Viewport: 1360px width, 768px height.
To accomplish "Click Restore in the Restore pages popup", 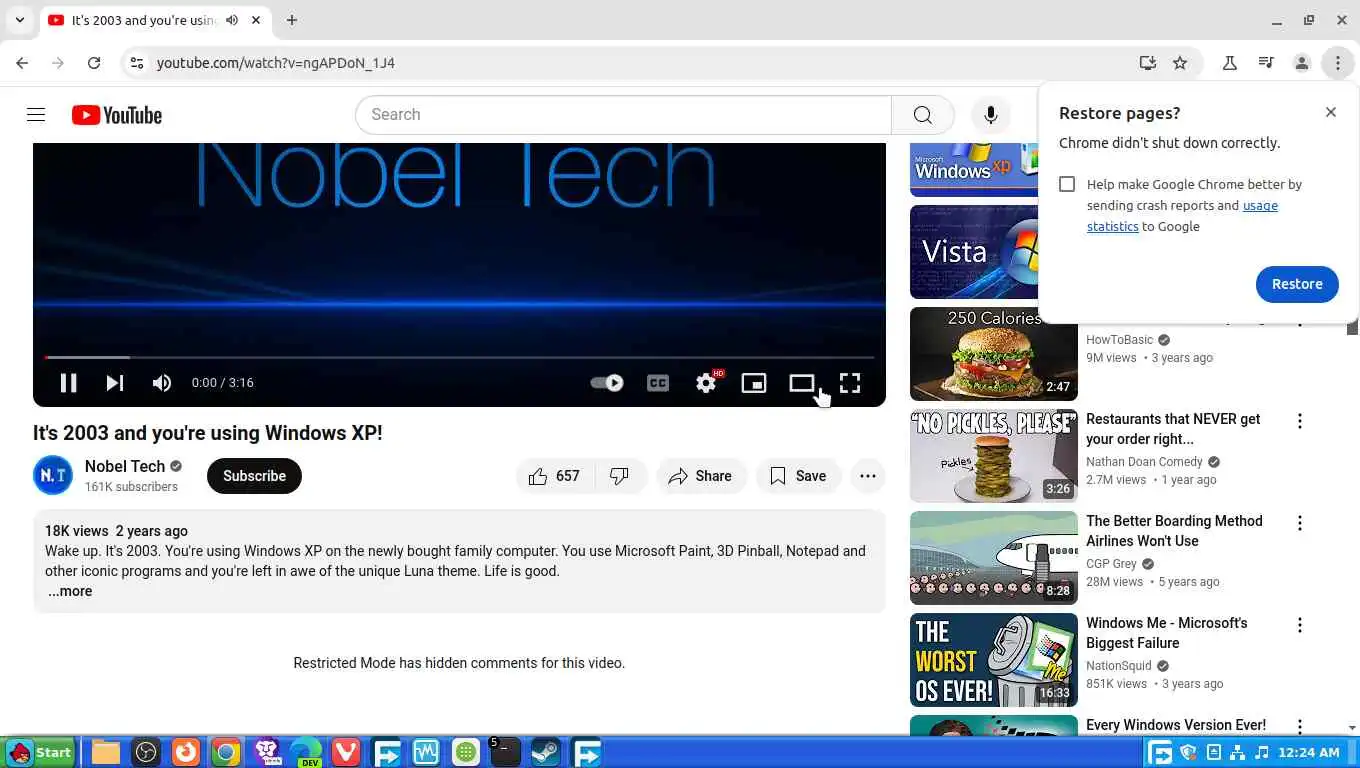I will 1297,284.
